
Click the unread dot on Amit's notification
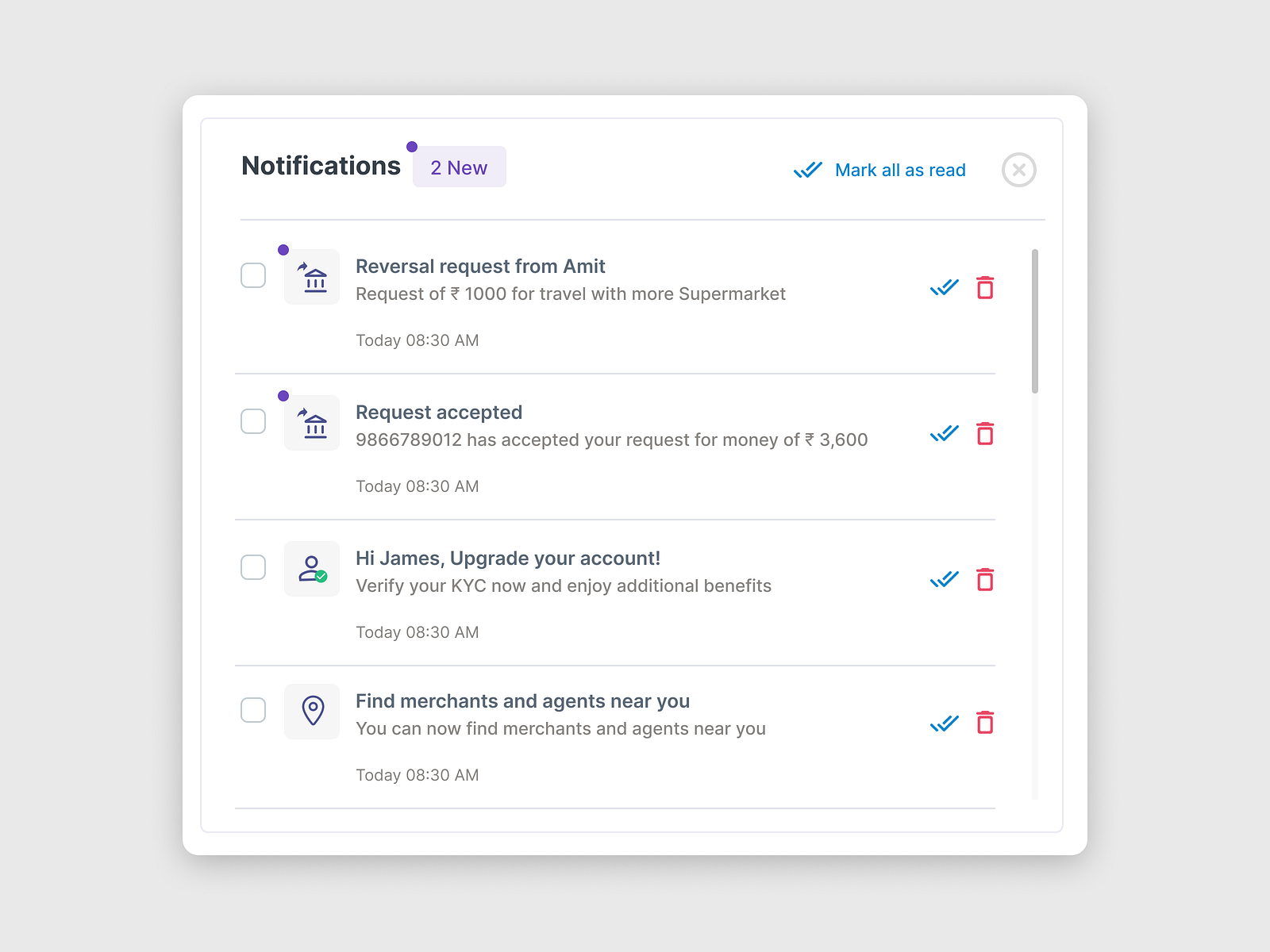(283, 248)
